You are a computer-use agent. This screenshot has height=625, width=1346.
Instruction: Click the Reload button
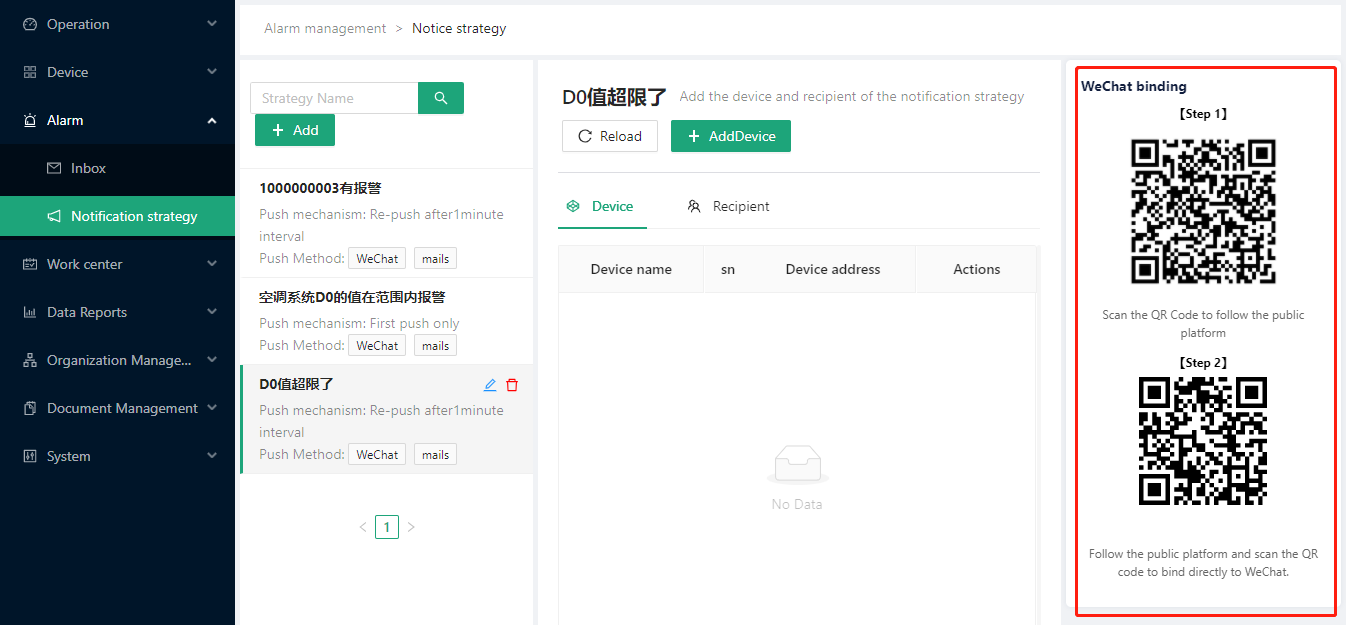(610, 136)
